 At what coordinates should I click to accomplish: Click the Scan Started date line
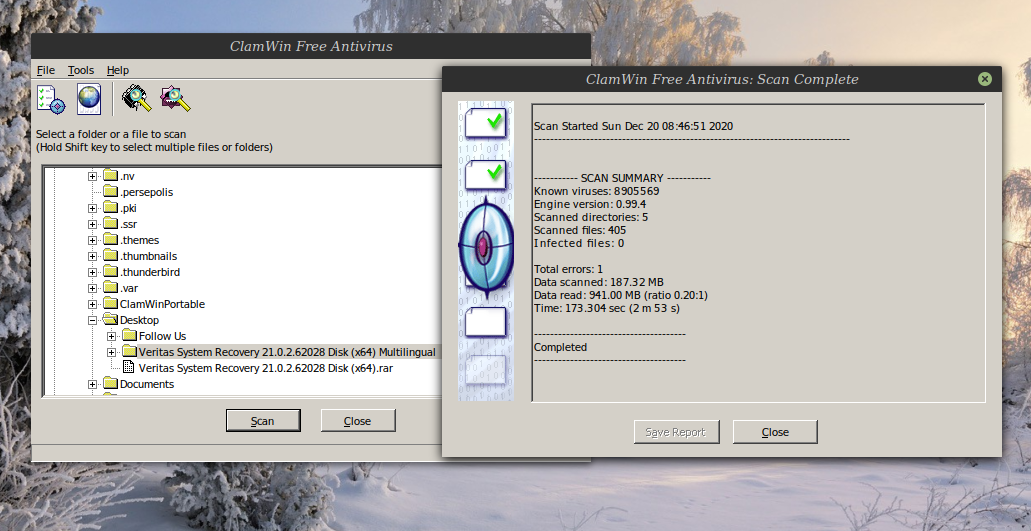coord(633,126)
